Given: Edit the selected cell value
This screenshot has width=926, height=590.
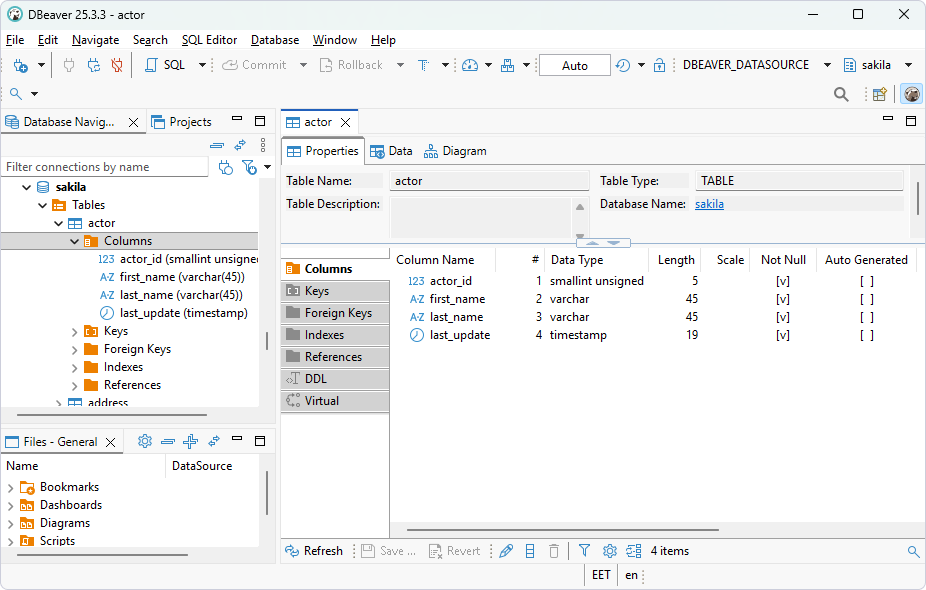Looking at the screenshot, I should pyautogui.click(x=505, y=550).
